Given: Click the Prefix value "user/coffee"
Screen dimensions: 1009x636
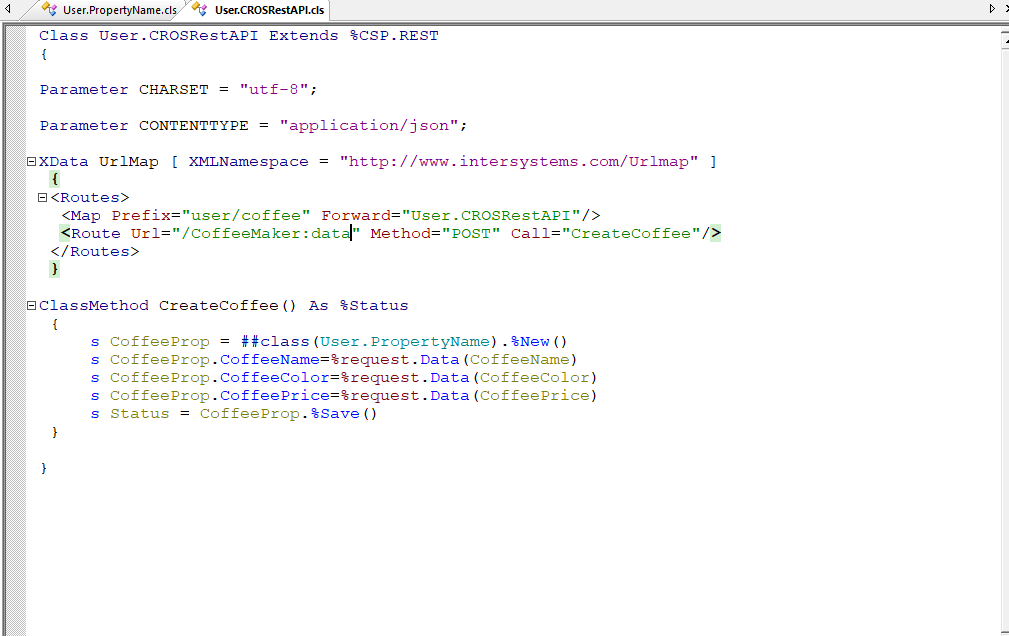Looking at the screenshot, I should click(246, 216).
